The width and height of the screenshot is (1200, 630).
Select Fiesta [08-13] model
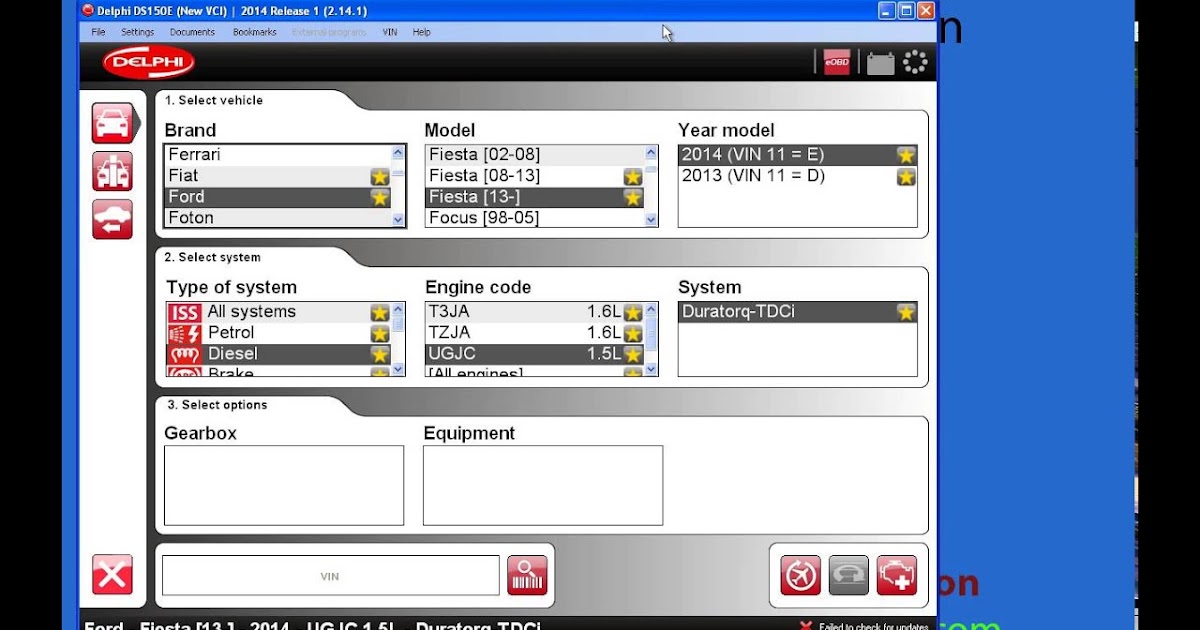point(534,176)
